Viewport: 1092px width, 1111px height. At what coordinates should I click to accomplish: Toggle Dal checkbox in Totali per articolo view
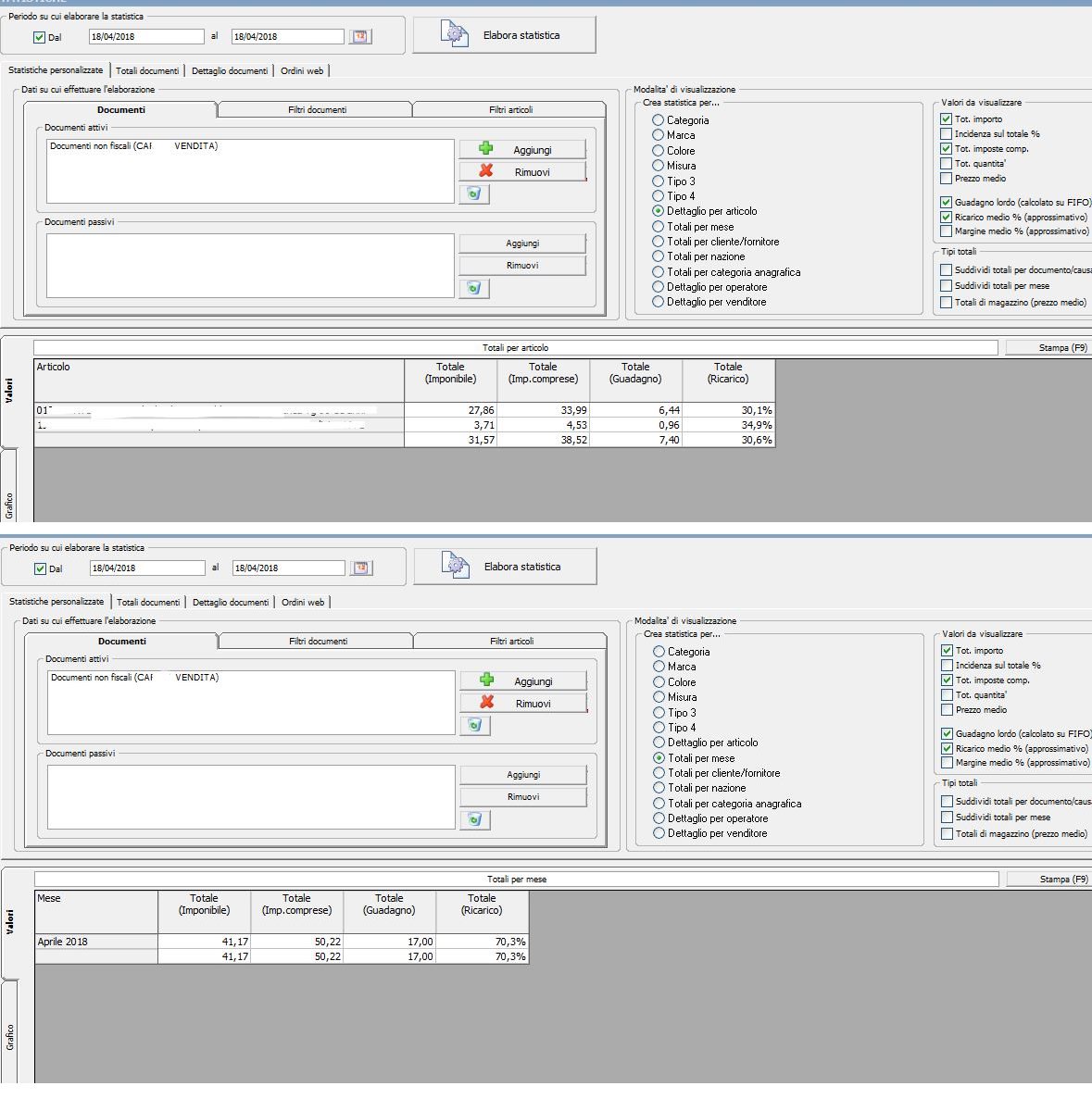tap(39, 37)
